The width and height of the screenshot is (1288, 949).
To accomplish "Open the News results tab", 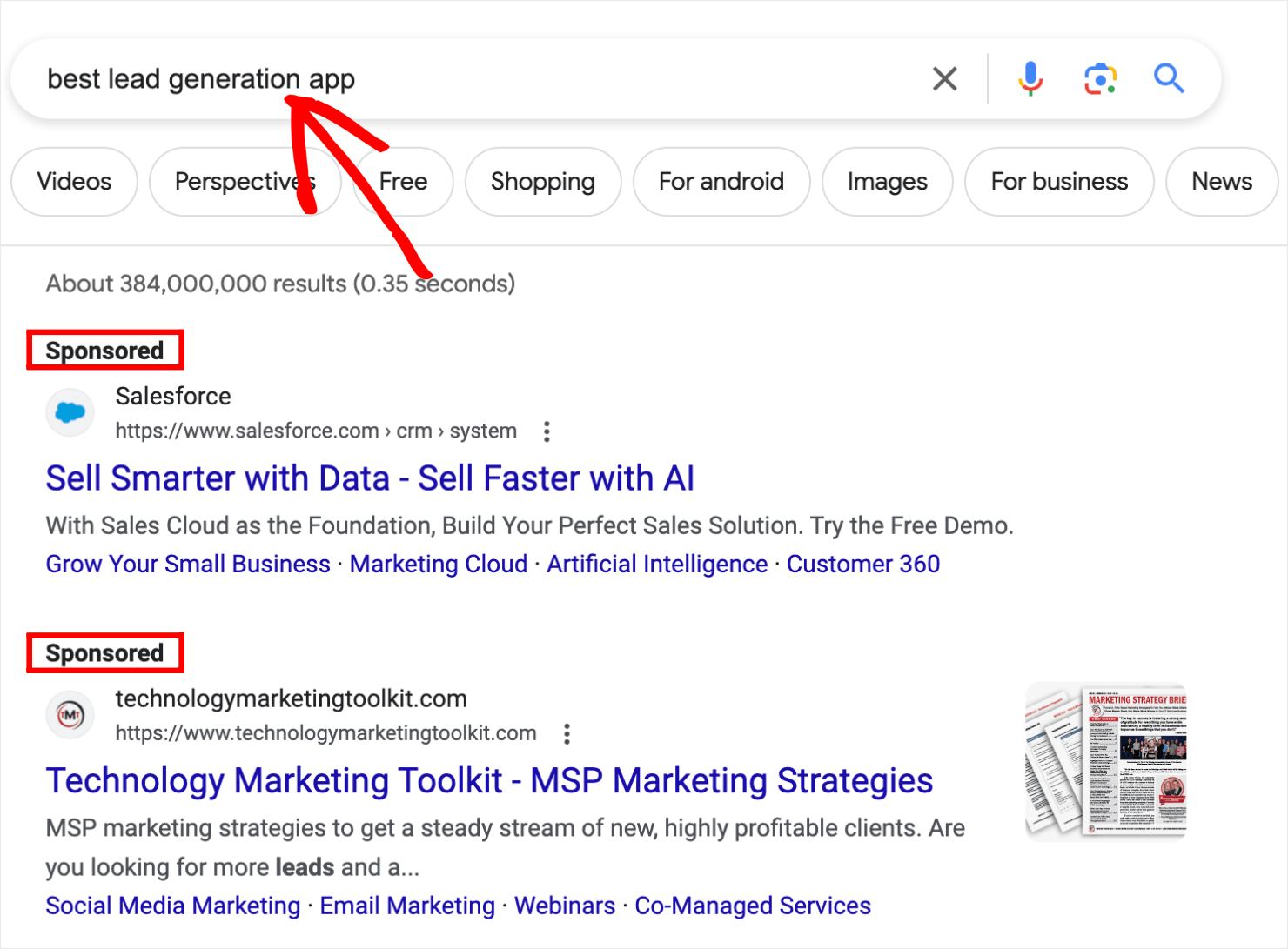I will click(x=1222, y=182).
